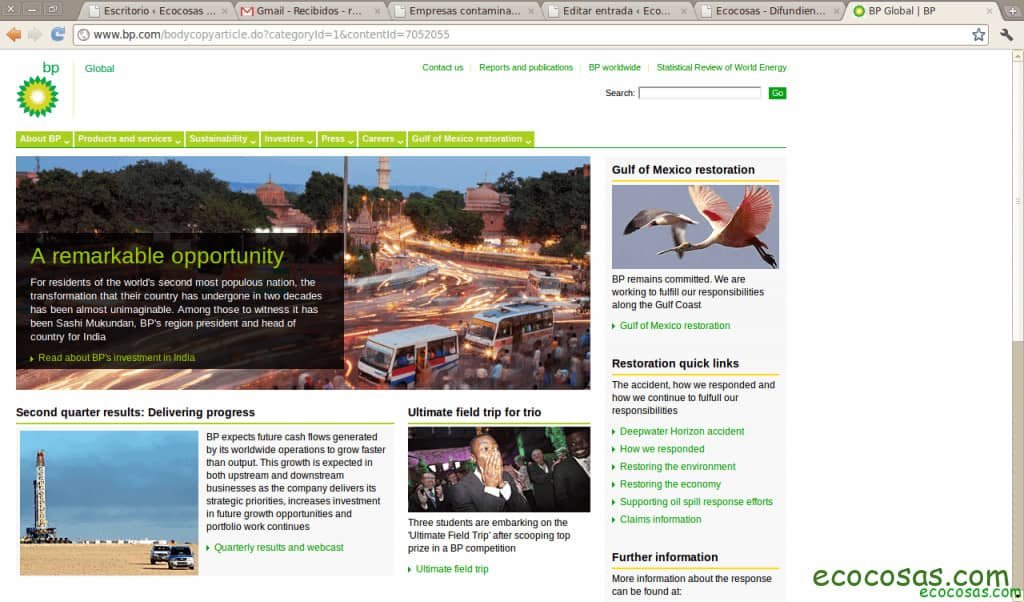The height and width of the screenshot is (602, 1024).
Task: Click the green Go search button
Action: pos(777,92)
